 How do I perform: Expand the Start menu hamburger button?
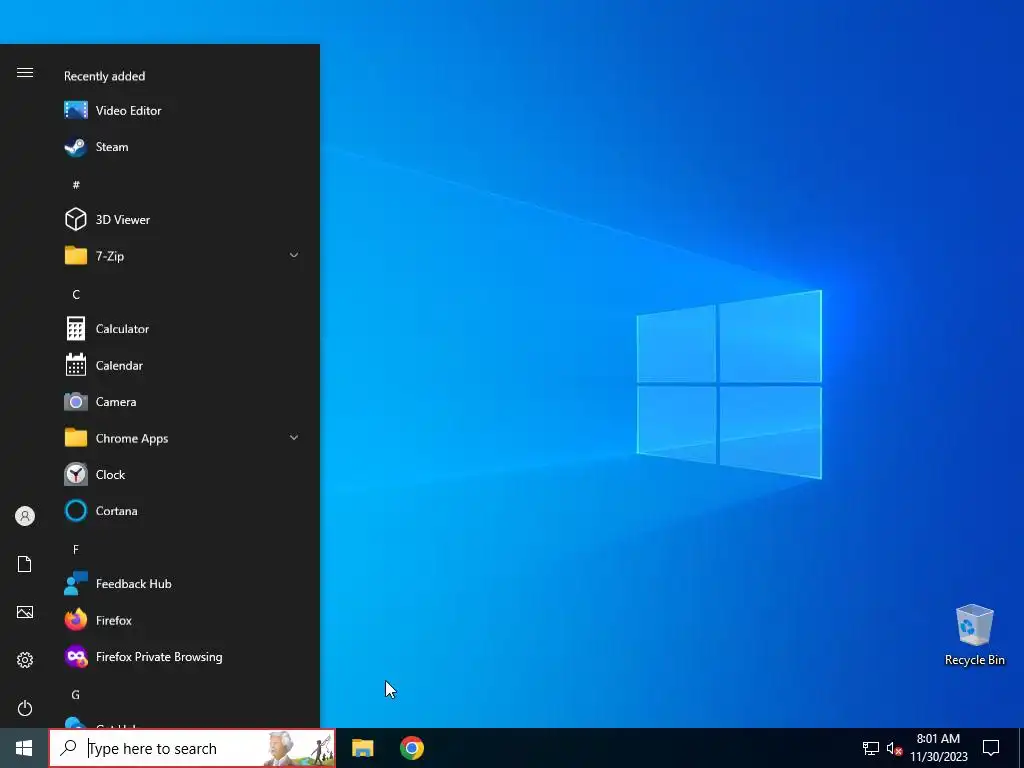pyautogui.click(x=25, y=72)
